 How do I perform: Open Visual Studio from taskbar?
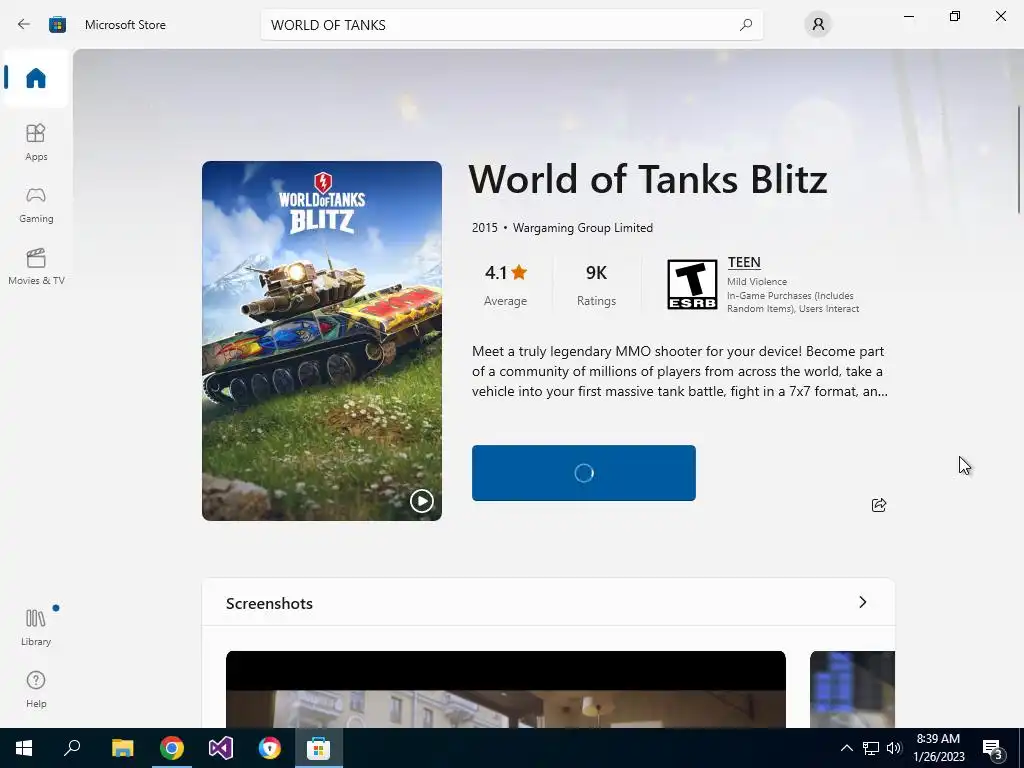click(221, 748)
